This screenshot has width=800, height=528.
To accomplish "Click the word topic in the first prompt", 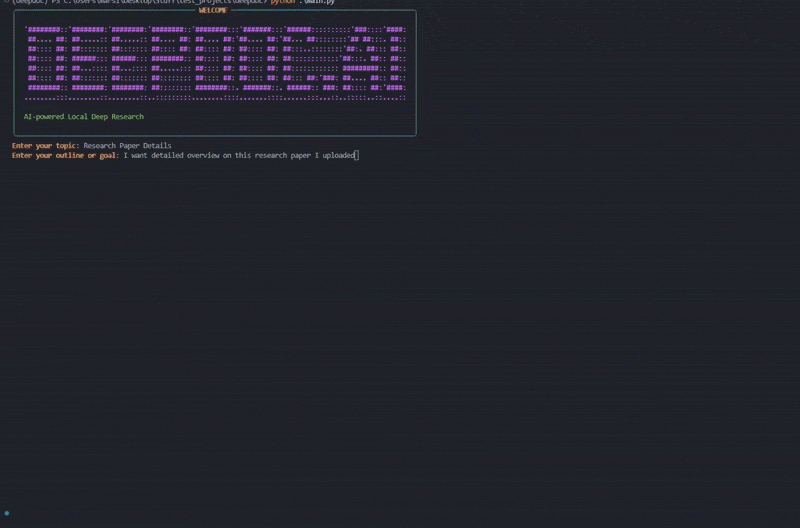I will point(66,146).
